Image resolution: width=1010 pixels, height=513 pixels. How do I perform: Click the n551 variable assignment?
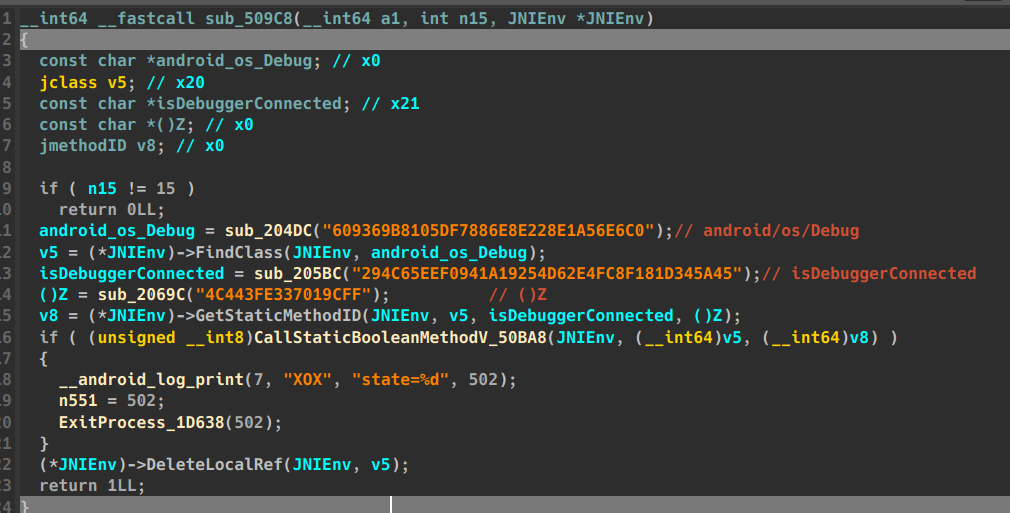[x=78, y=400]
